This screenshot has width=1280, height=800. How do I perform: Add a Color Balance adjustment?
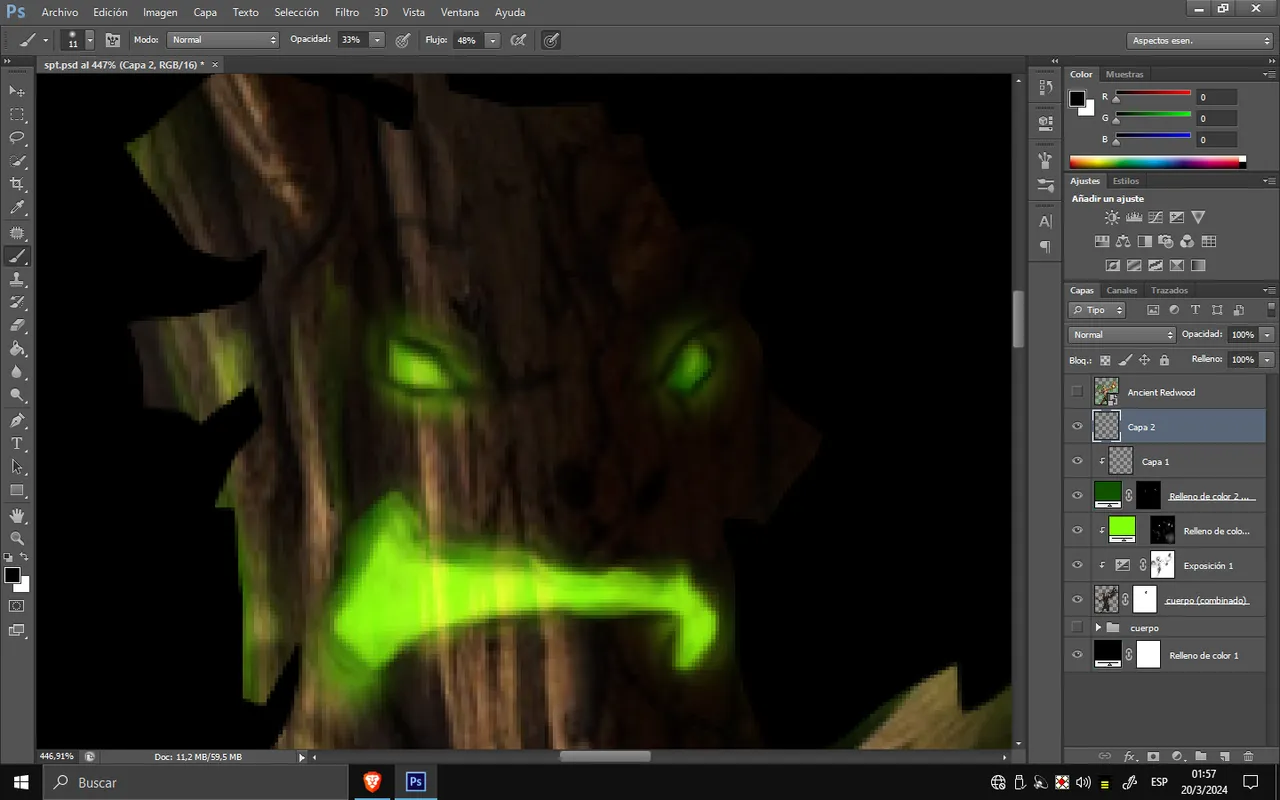pos(1123,241)
